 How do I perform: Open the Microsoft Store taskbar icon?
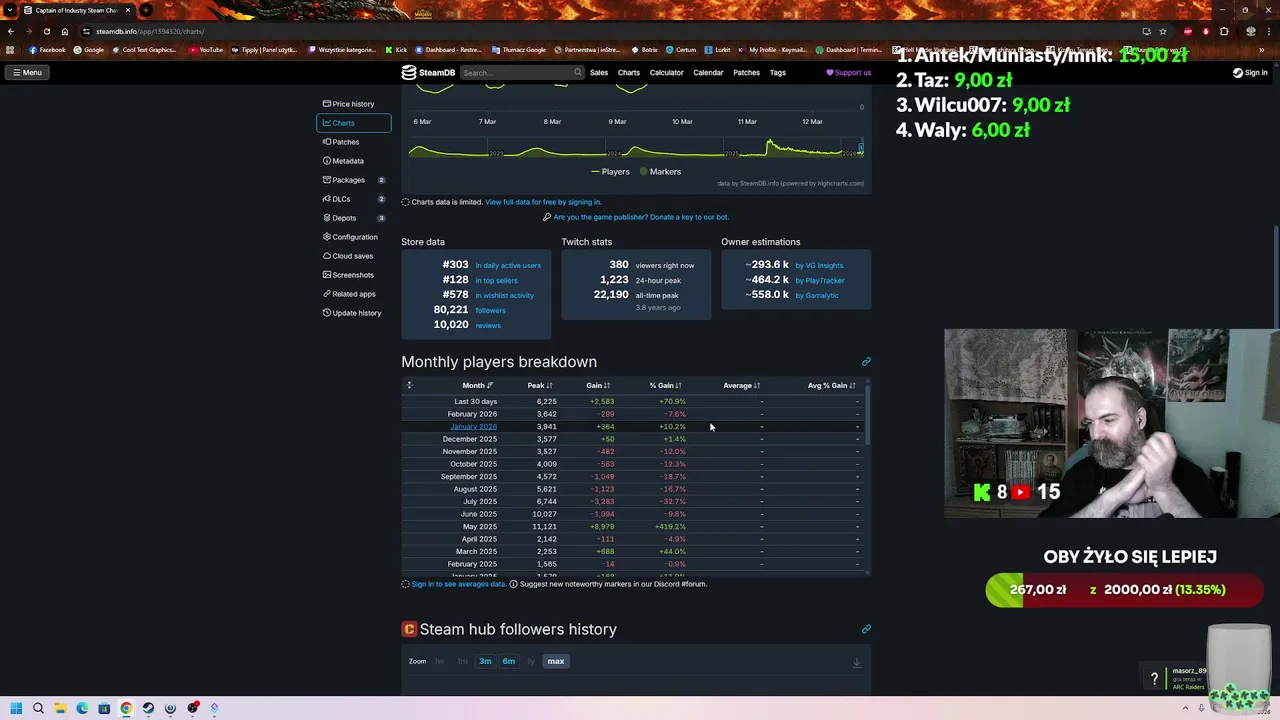coord(104,708)
